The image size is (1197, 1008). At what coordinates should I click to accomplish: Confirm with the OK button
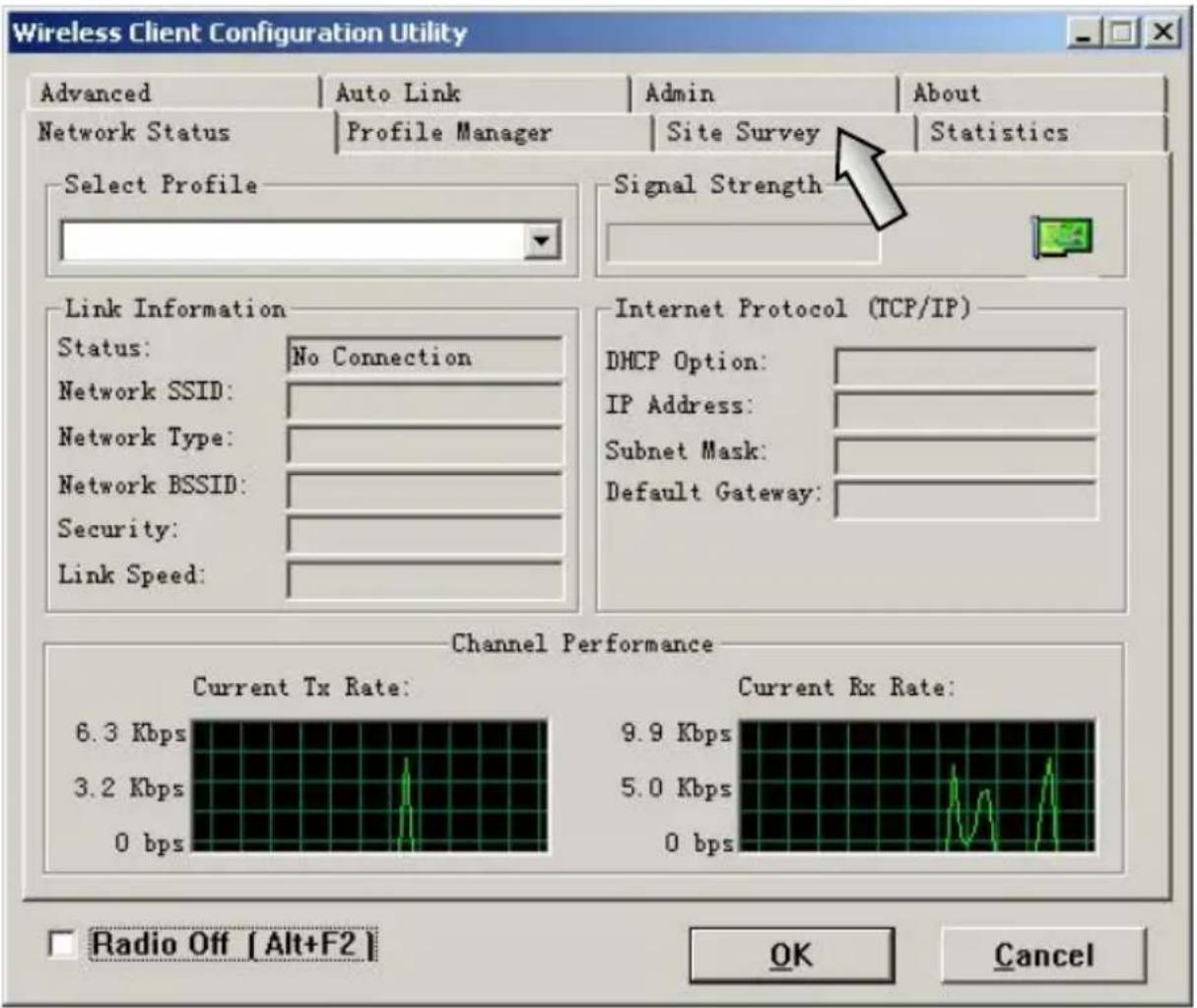[x=791, y=955]
